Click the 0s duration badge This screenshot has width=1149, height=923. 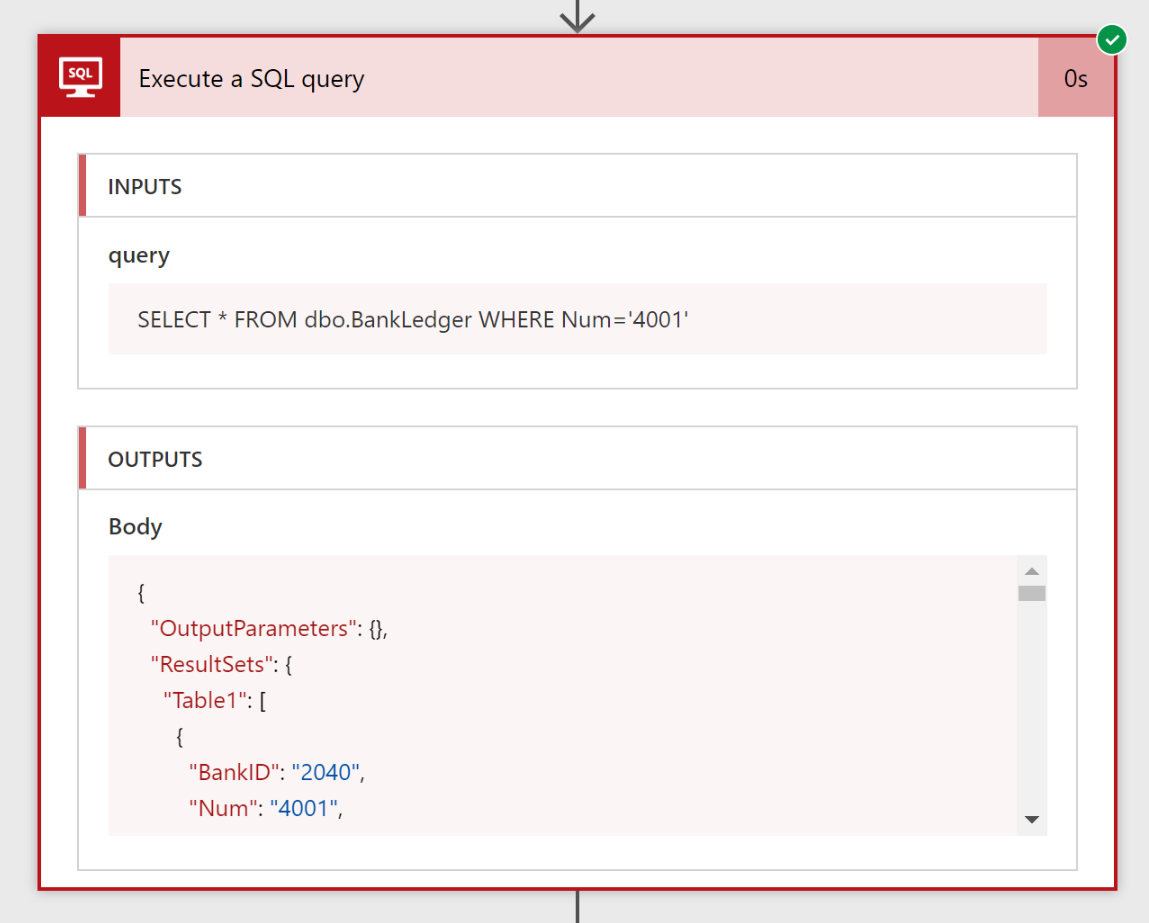[1075, 78]
